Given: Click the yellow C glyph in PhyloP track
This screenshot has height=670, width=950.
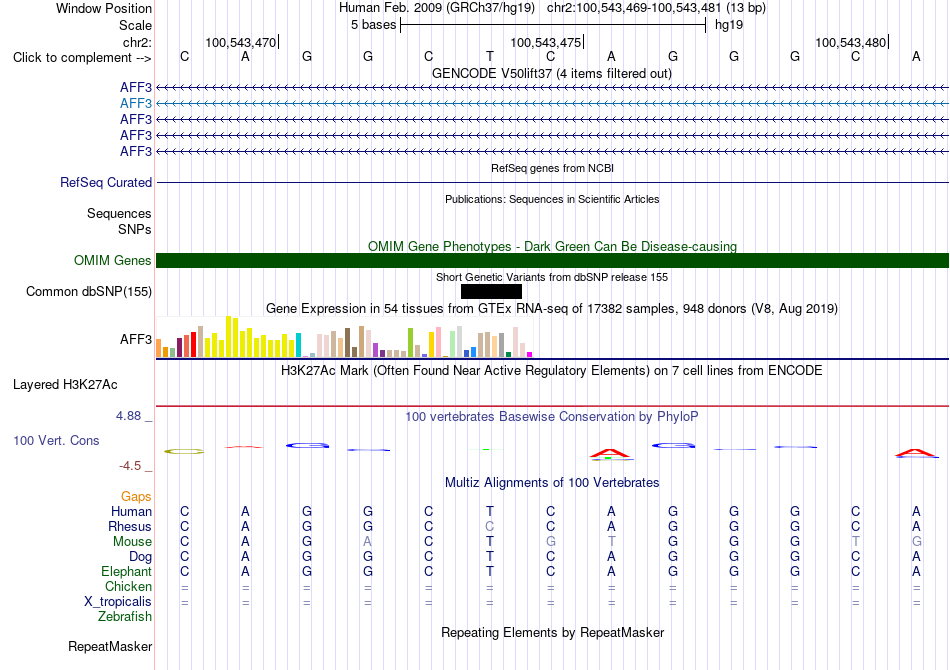Looking at the screenshot, I should (x=184, y=451).
